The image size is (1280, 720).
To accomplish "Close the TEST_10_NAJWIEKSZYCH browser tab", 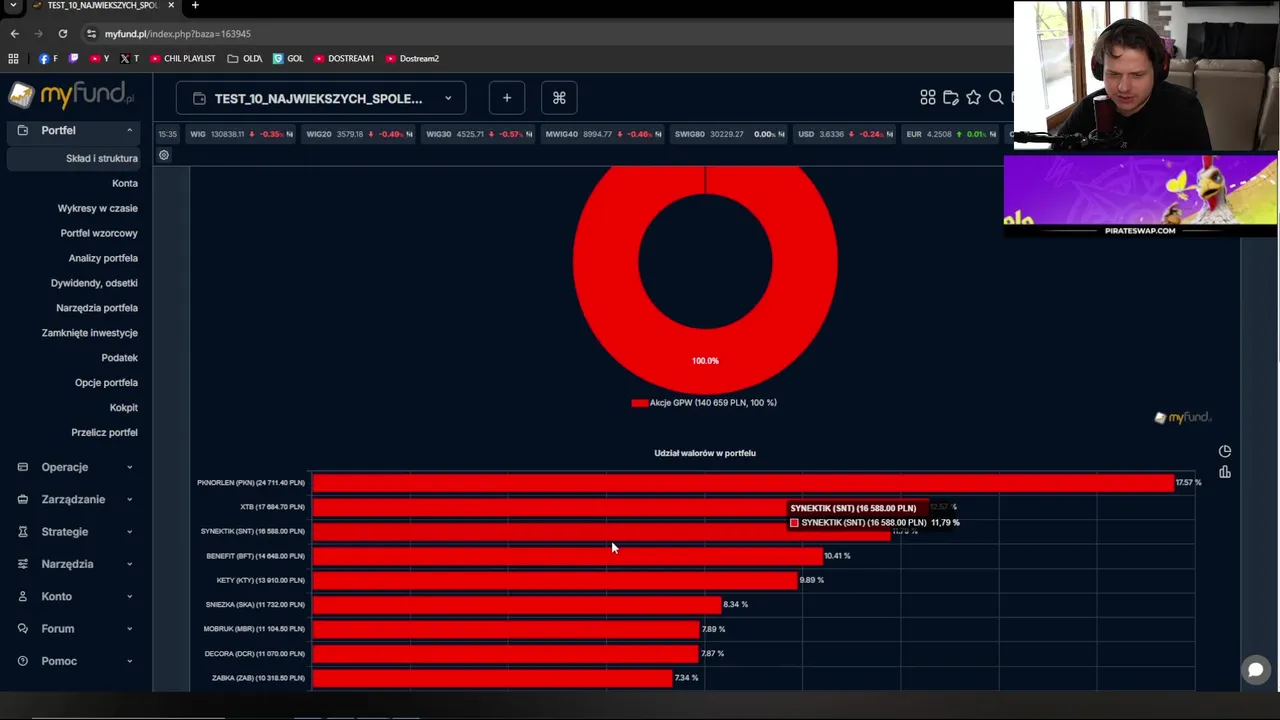I will click(171, 5).
